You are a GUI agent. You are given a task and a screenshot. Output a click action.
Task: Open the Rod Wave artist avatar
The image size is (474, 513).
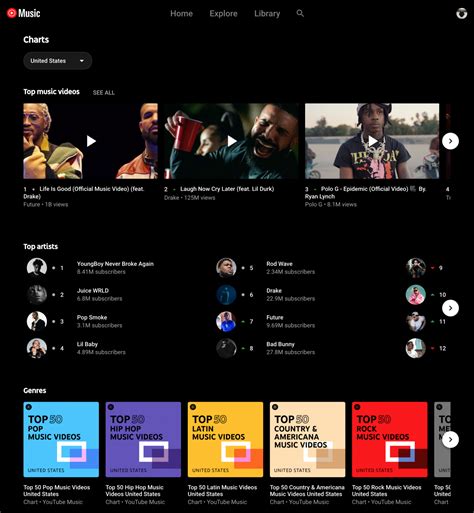pyautogui.click(x=226, y=268)
